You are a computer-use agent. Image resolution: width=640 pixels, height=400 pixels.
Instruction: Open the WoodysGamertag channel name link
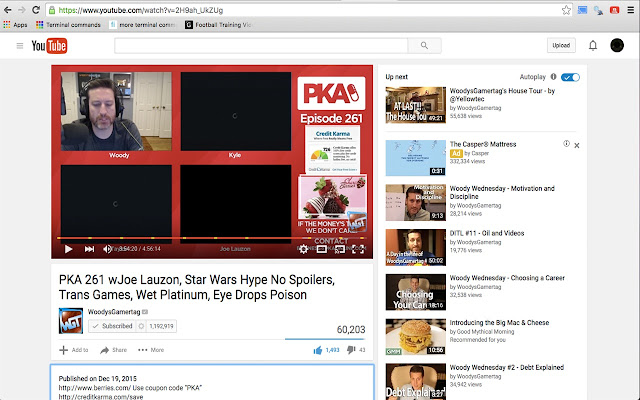coord(114,312)
